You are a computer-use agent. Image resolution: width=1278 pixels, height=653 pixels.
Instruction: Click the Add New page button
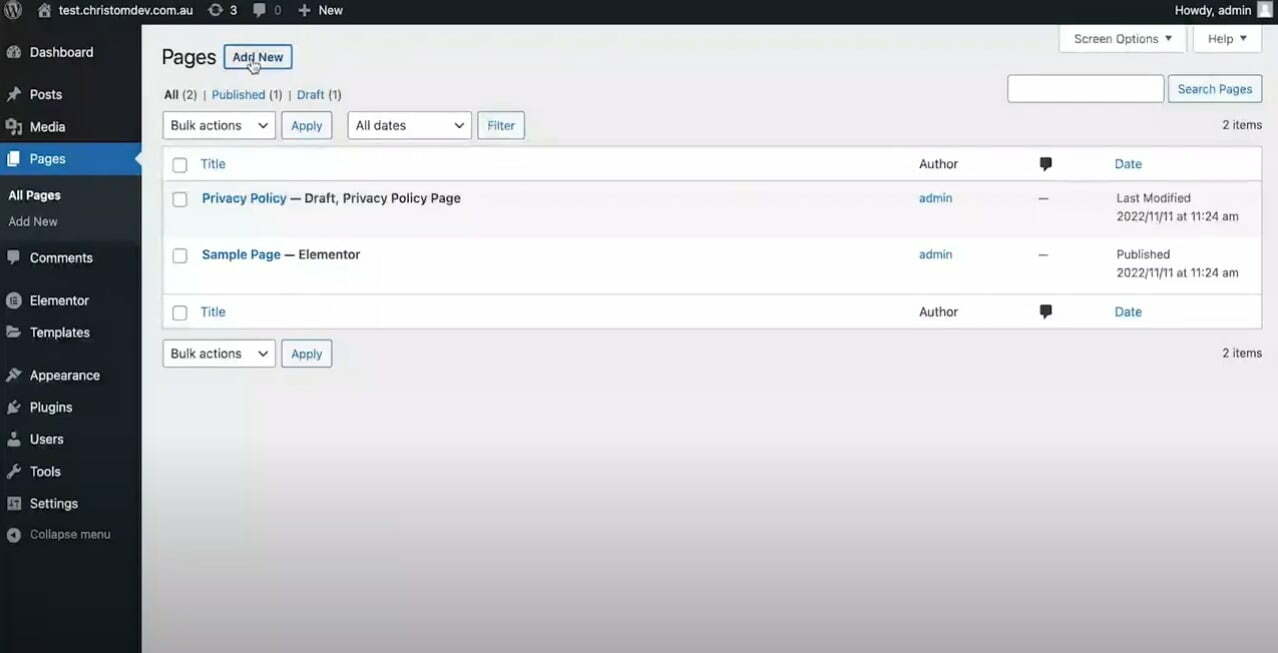point(258,57)
